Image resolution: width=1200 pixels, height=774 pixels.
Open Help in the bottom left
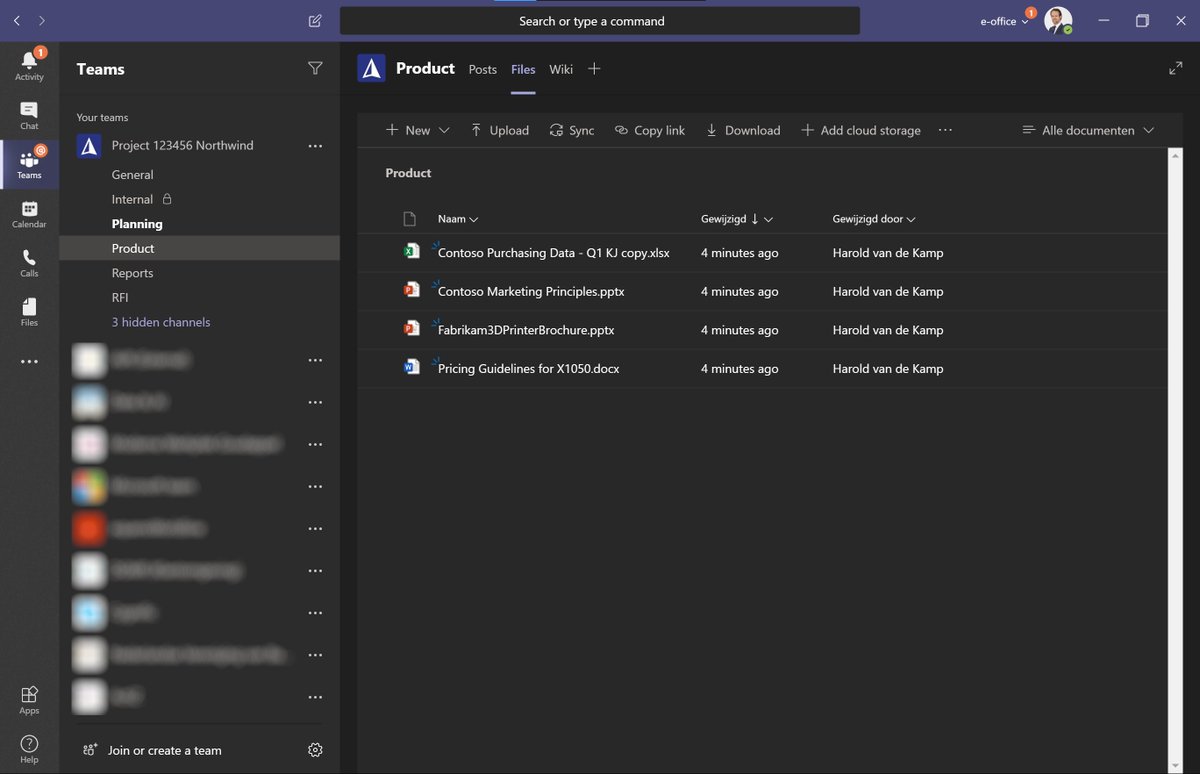point(29,749)
